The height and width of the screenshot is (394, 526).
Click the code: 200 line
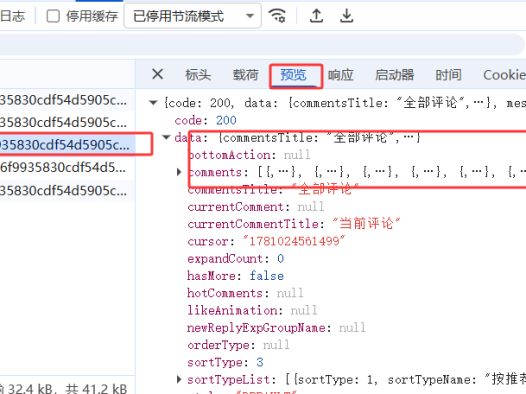(205, 120)
